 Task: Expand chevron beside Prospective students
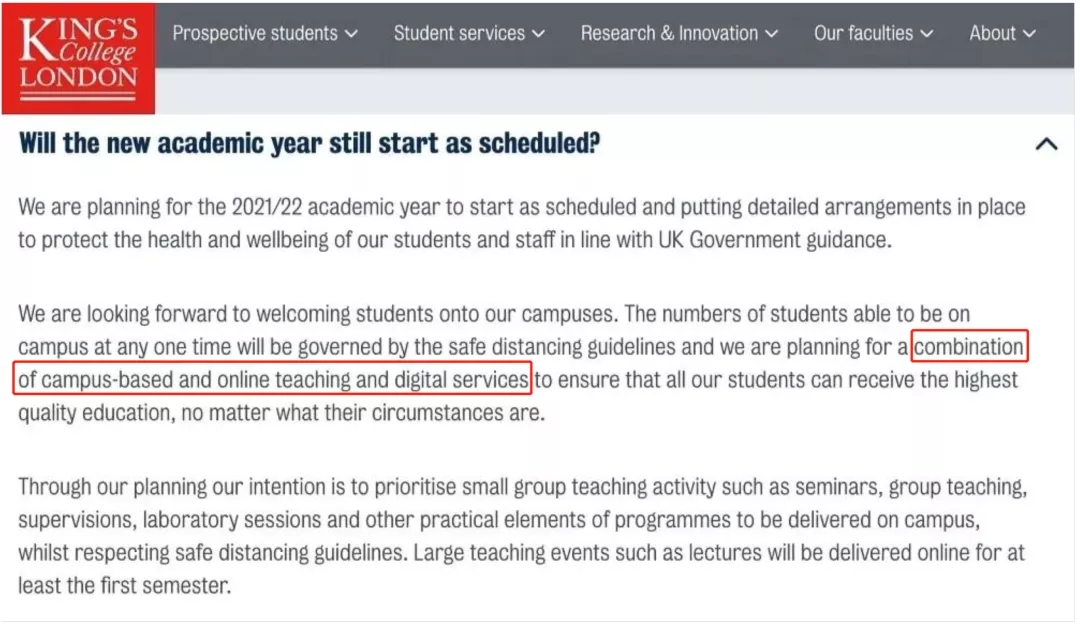coord(351,34)
